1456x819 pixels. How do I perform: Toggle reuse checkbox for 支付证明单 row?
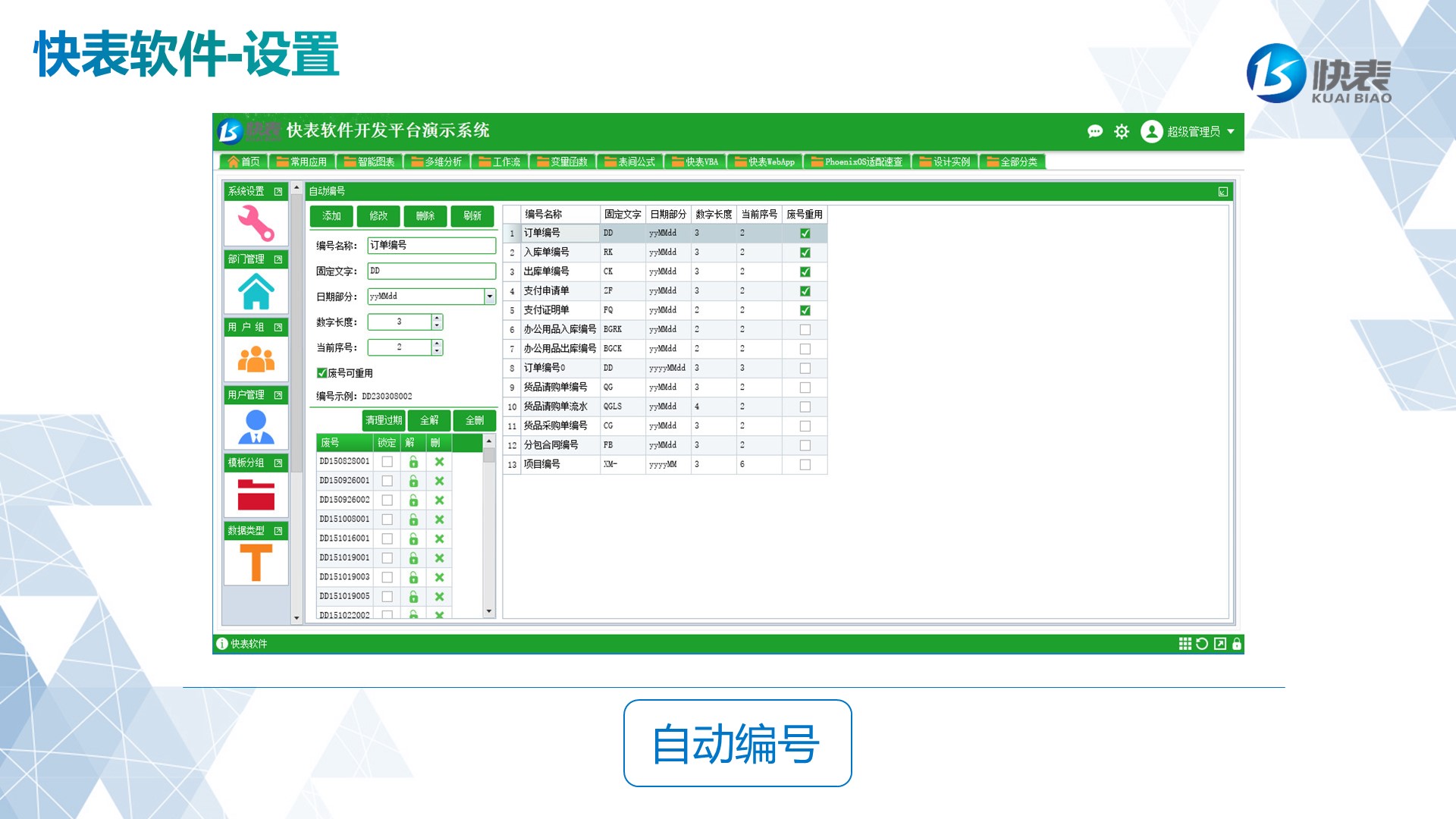point(805,310)
